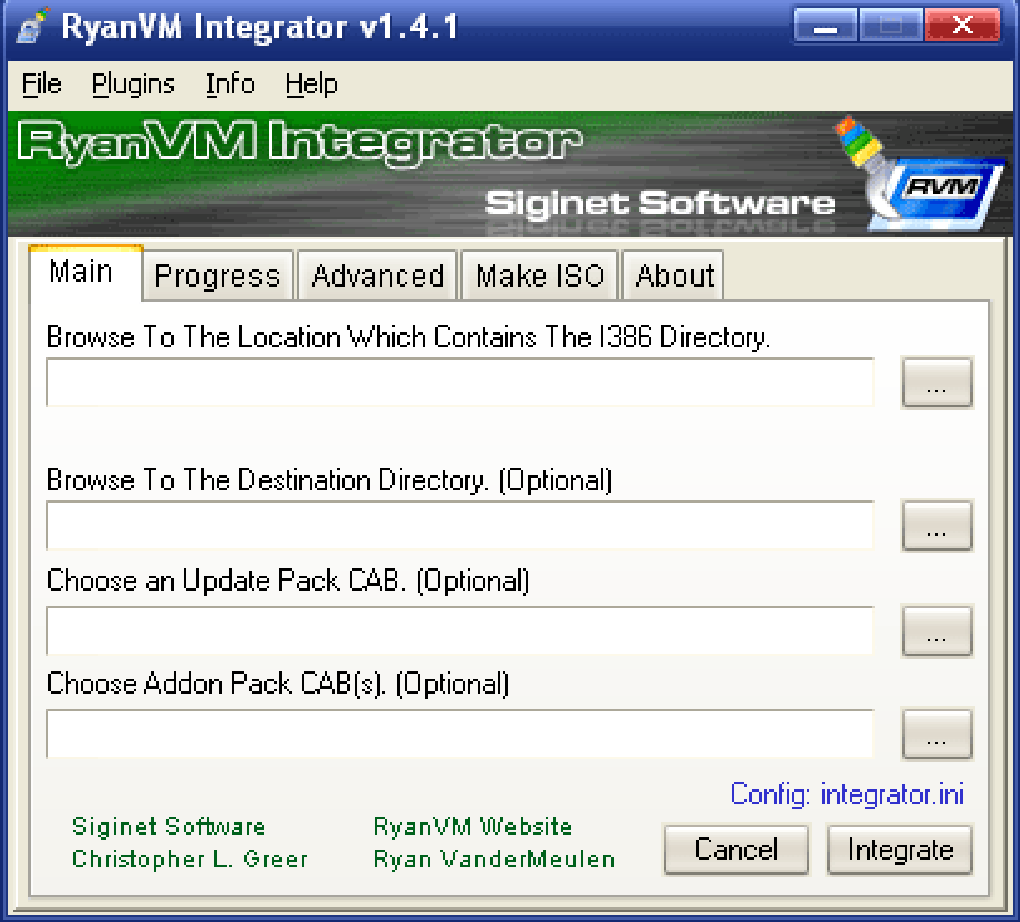Click the I386 location input field
Image resolution: width=1020 pixels, height=922 pixels.
pos(459,383)
